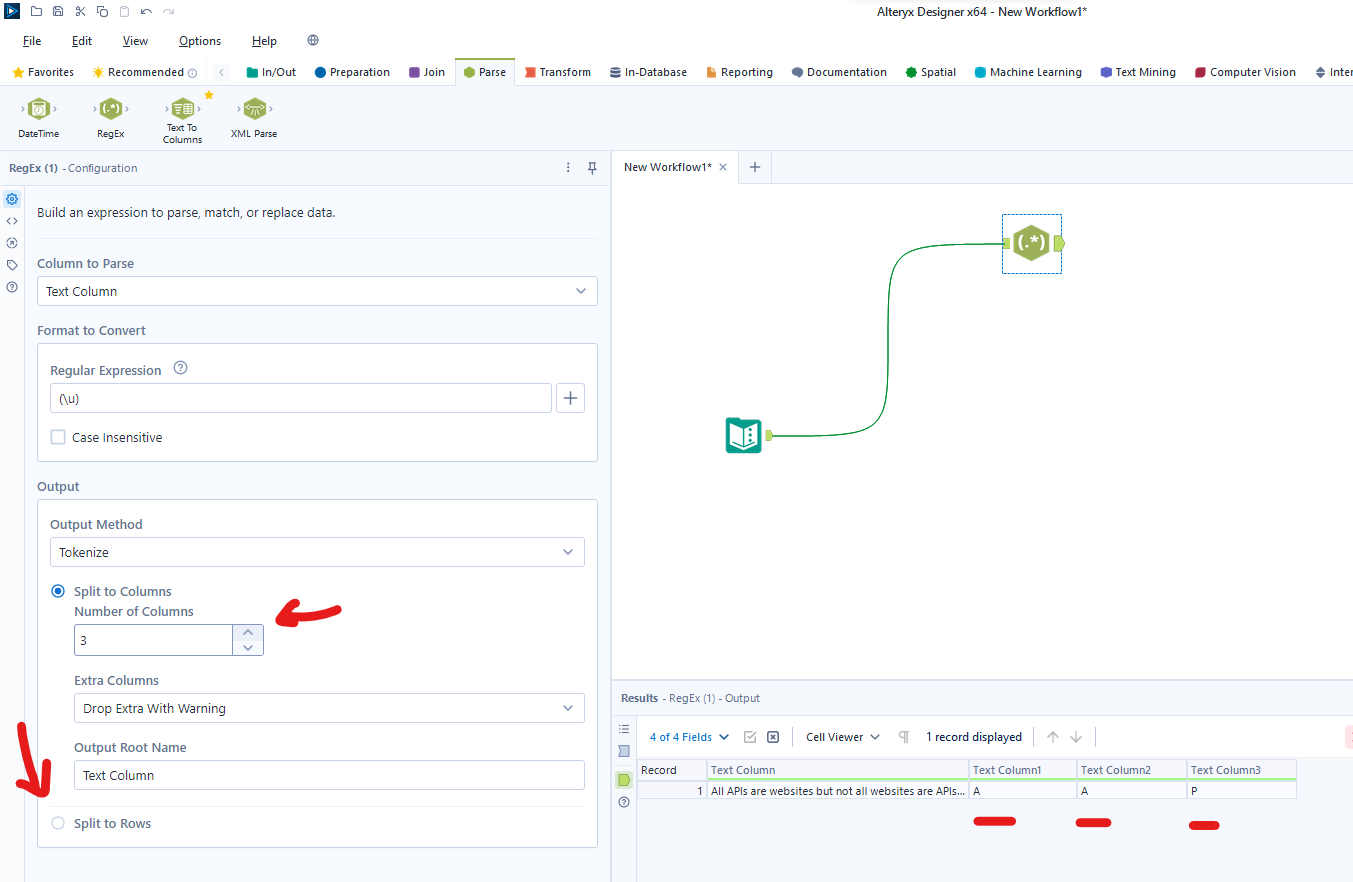
Task: Open the Options menu
Action: pos(200,41)
